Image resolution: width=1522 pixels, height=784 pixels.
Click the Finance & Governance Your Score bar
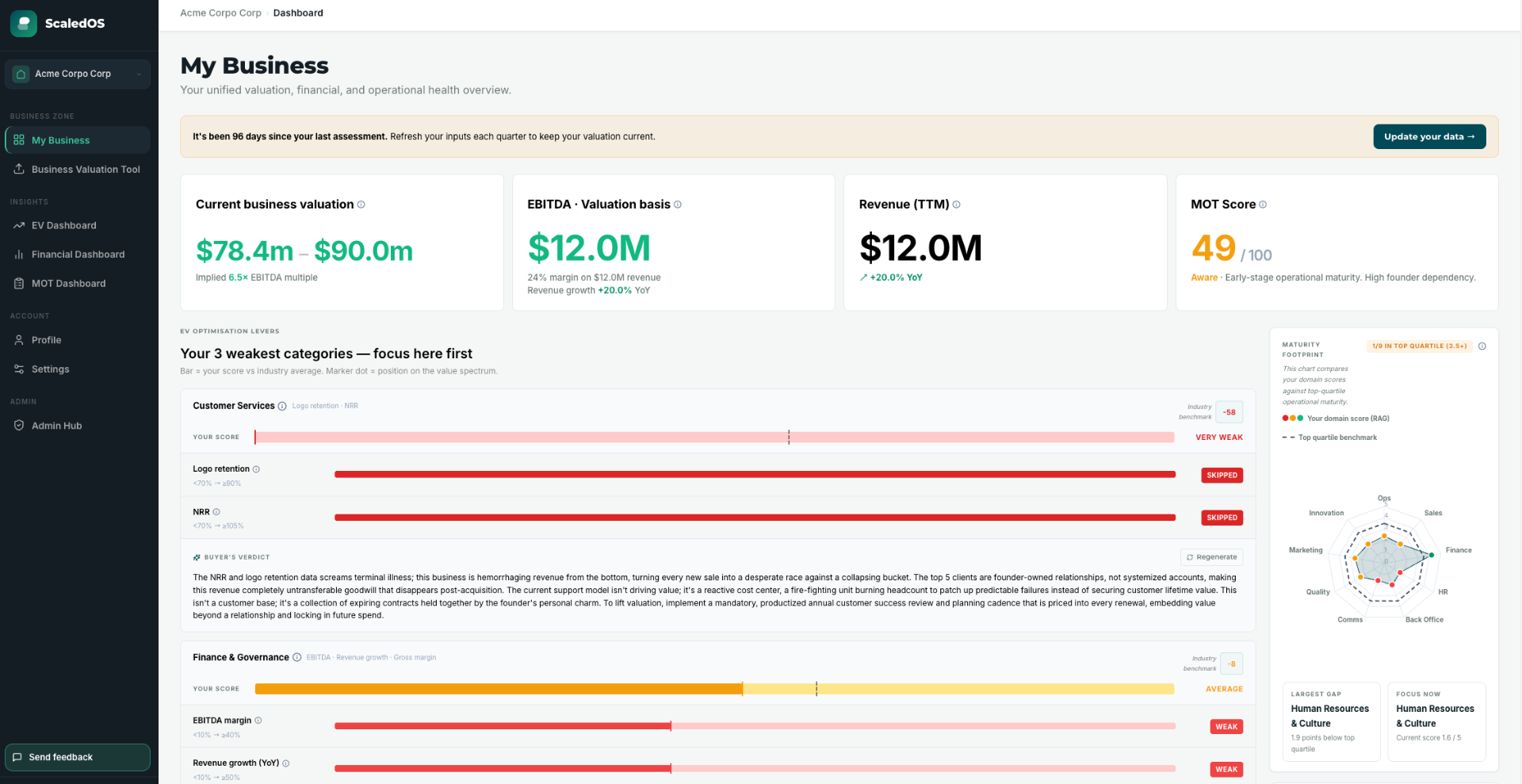tap(714, 689)
